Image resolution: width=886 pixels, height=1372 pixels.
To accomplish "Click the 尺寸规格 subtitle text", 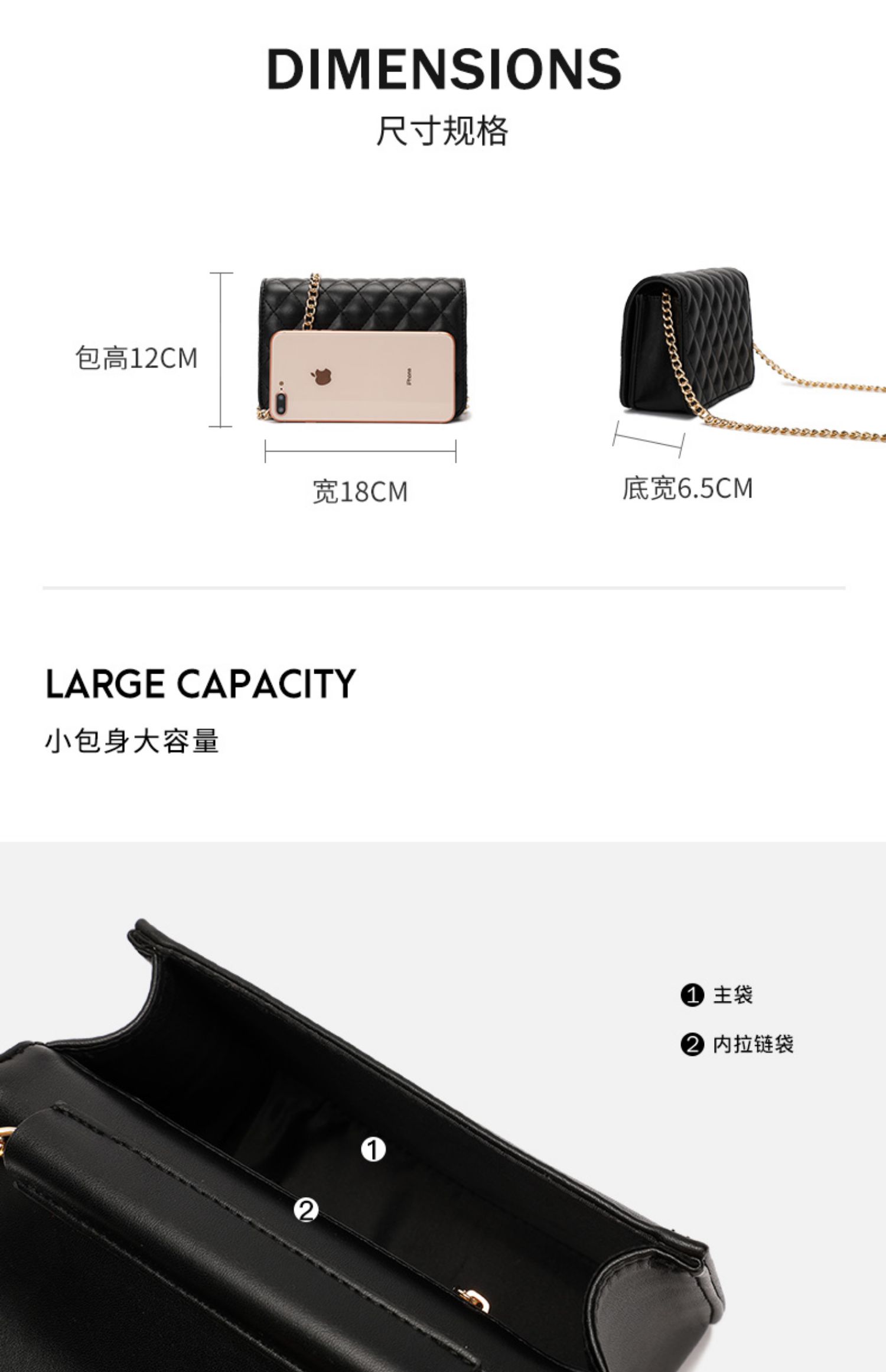I will tap(442, 131).
